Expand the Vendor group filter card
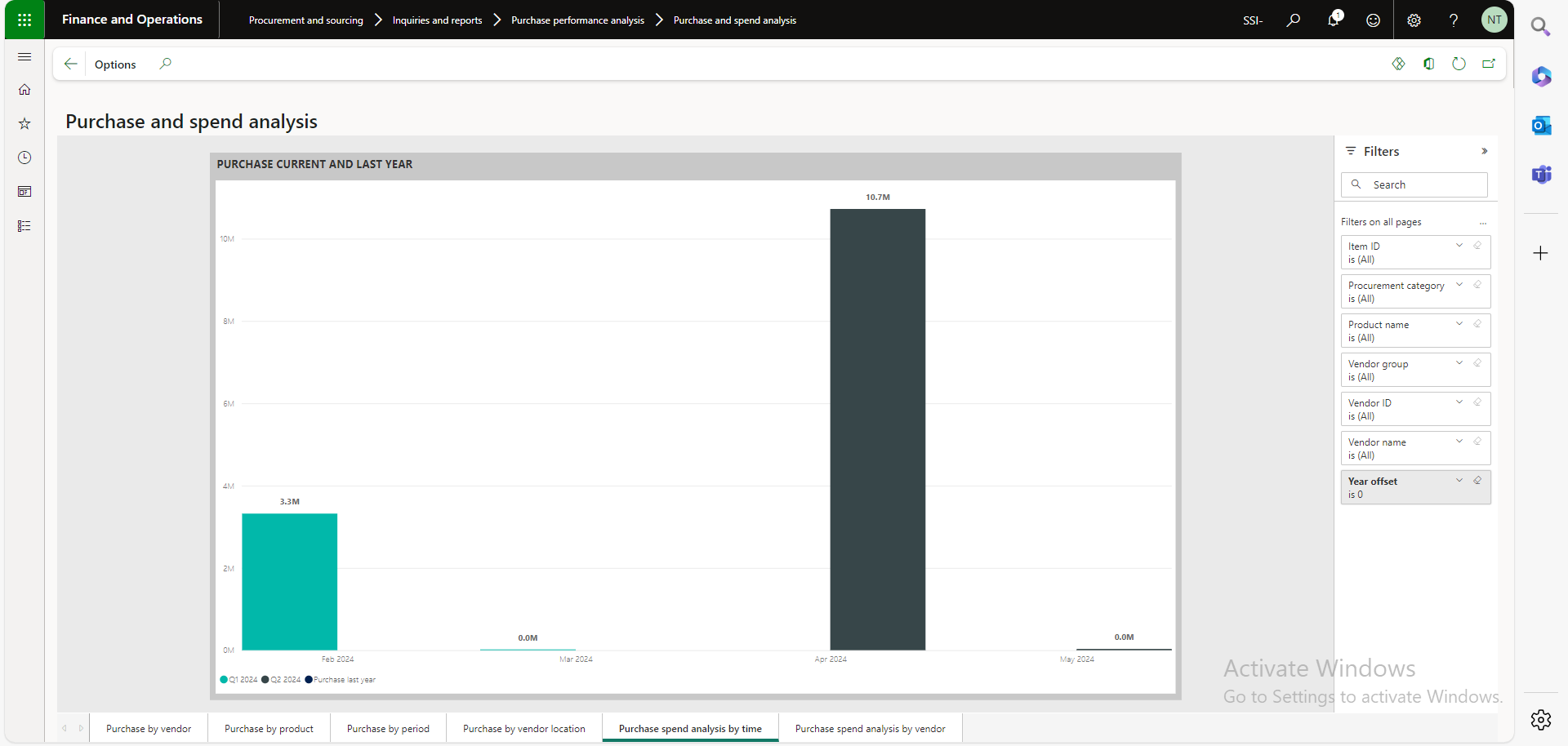 [1459, 363]
